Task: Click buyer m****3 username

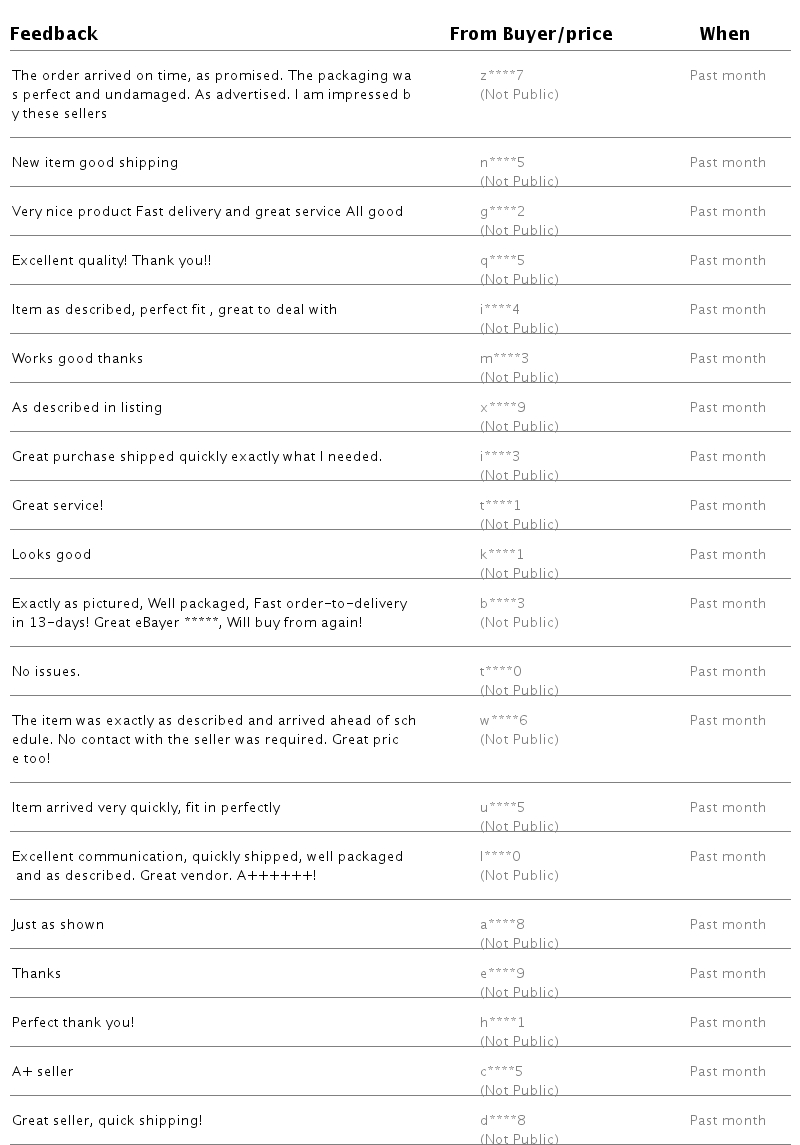Action: [x=504, y=359]
